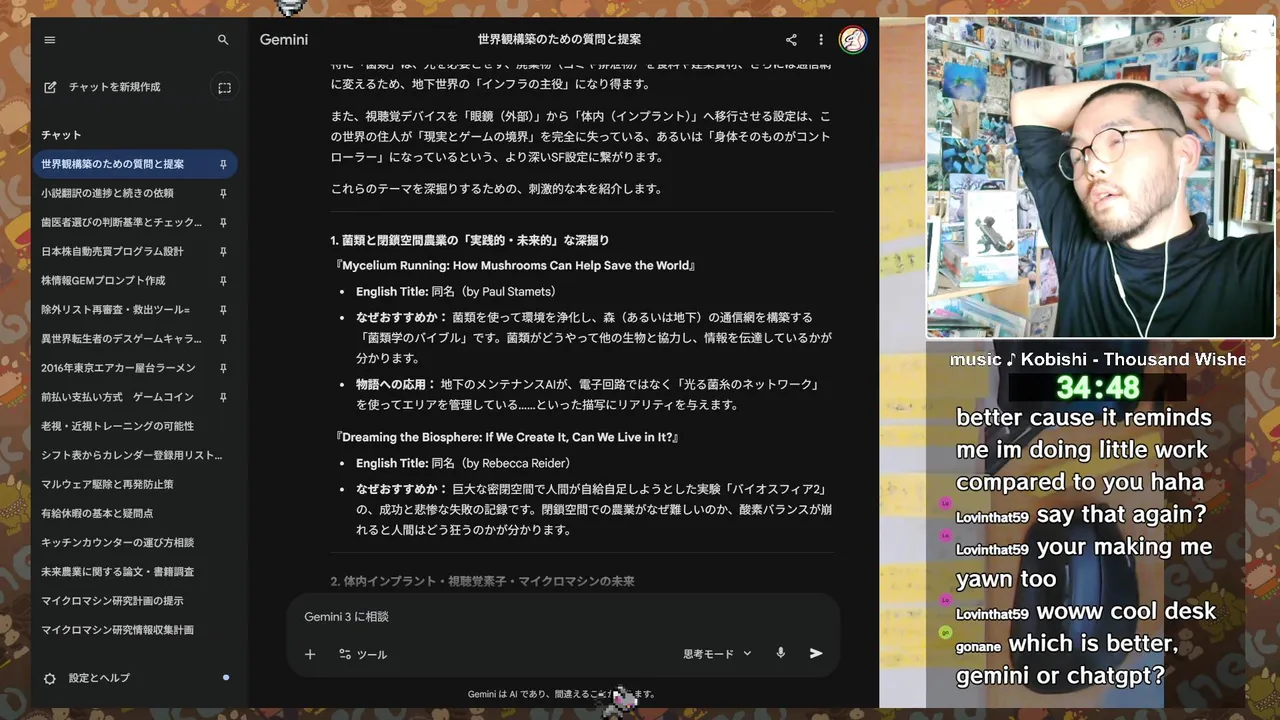The image size is (1280, 720).
Task: Open the ツール tools menu
Action: point(363,654)
